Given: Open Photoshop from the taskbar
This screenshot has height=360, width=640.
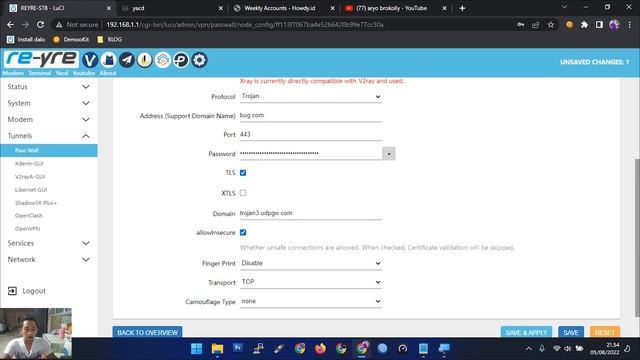Looking at the screenshot, I should [238, 348].
